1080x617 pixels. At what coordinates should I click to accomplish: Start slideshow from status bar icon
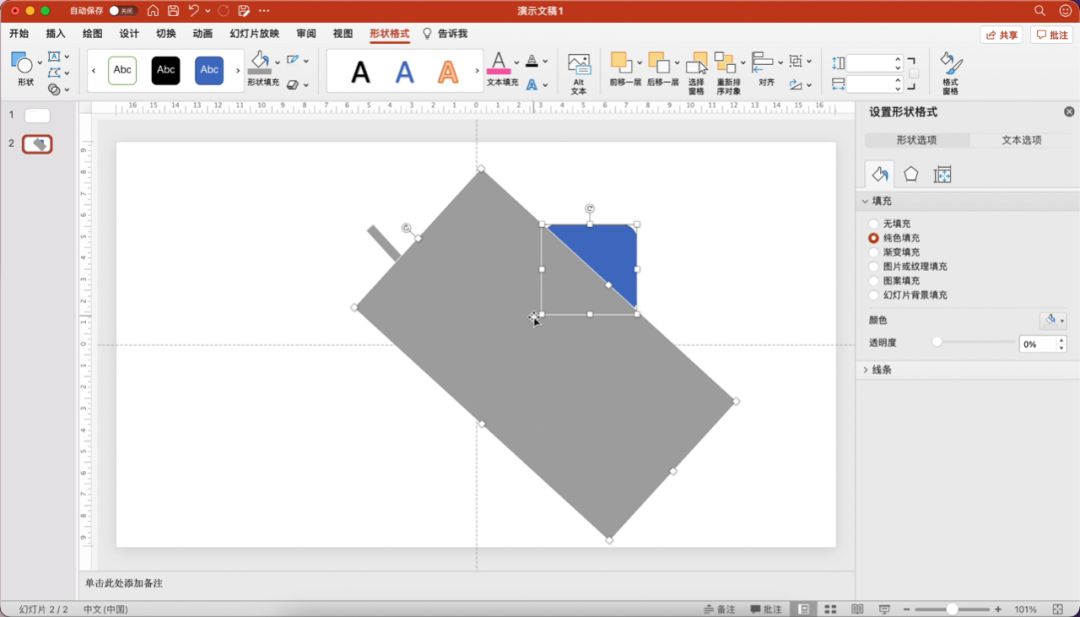(x=884, y=609)
